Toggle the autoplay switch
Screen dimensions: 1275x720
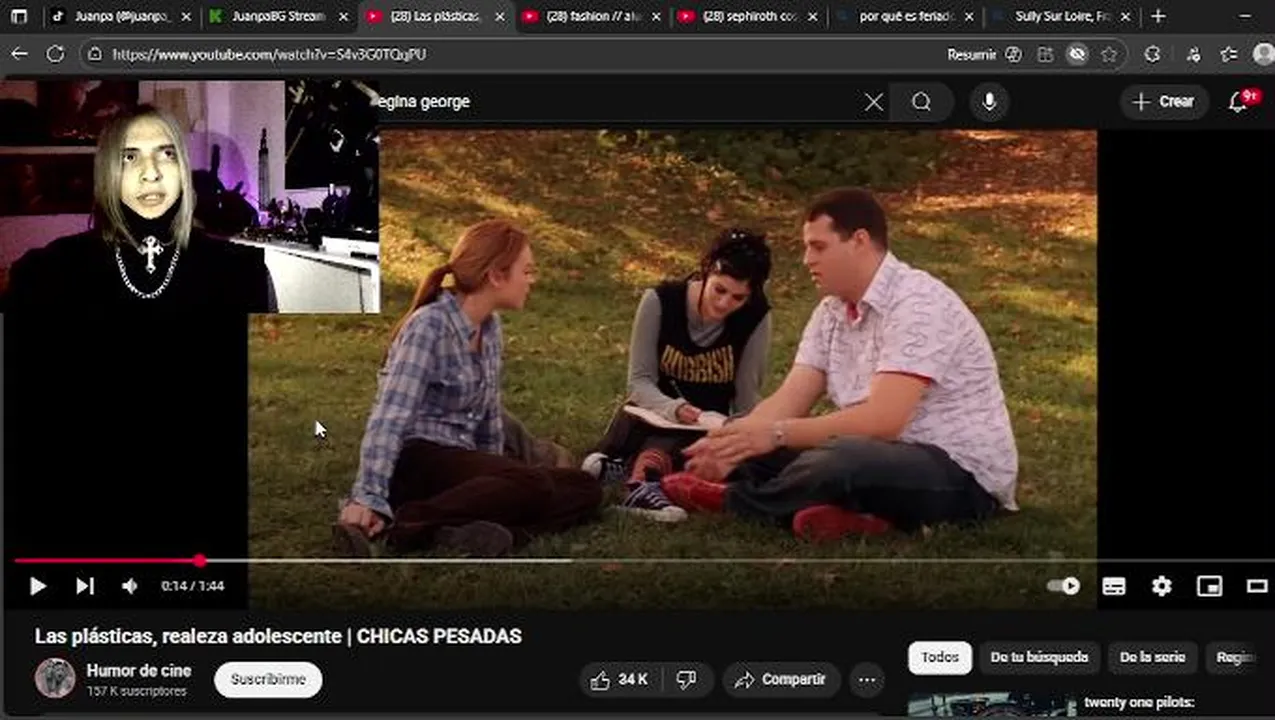tap(1064, 586)
